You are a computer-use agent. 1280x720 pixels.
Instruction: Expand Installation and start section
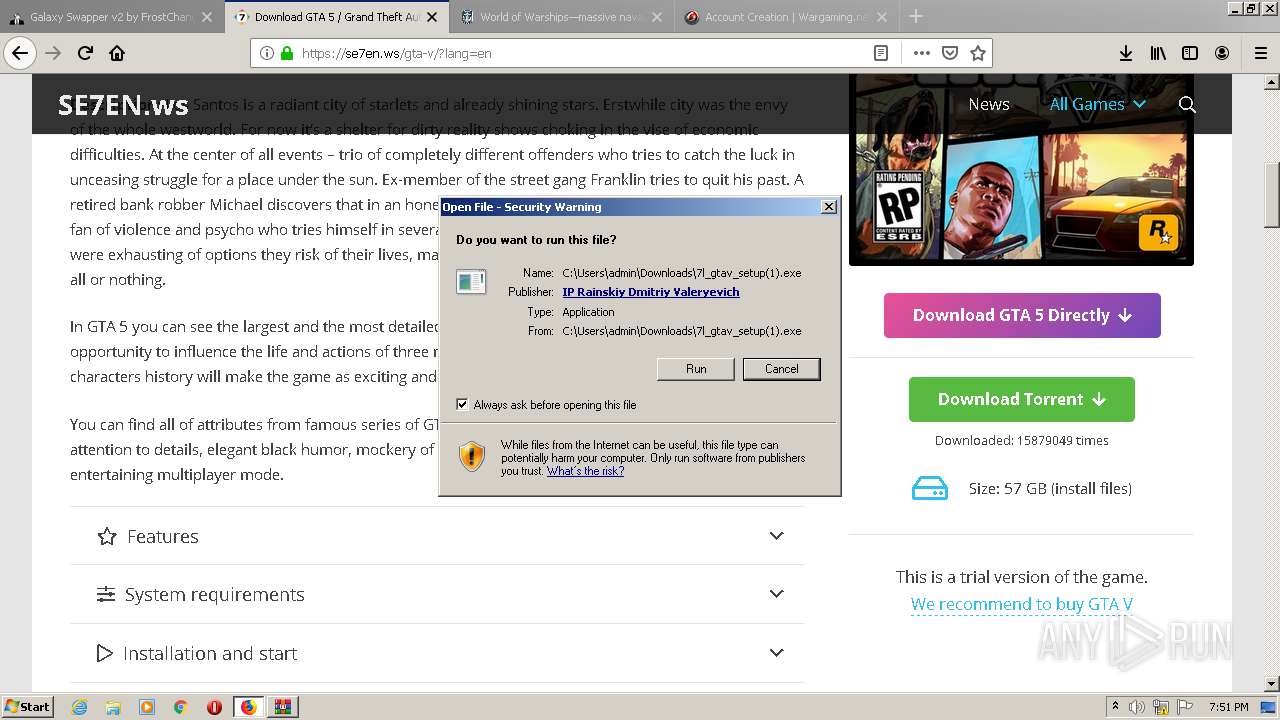(437, 653)
